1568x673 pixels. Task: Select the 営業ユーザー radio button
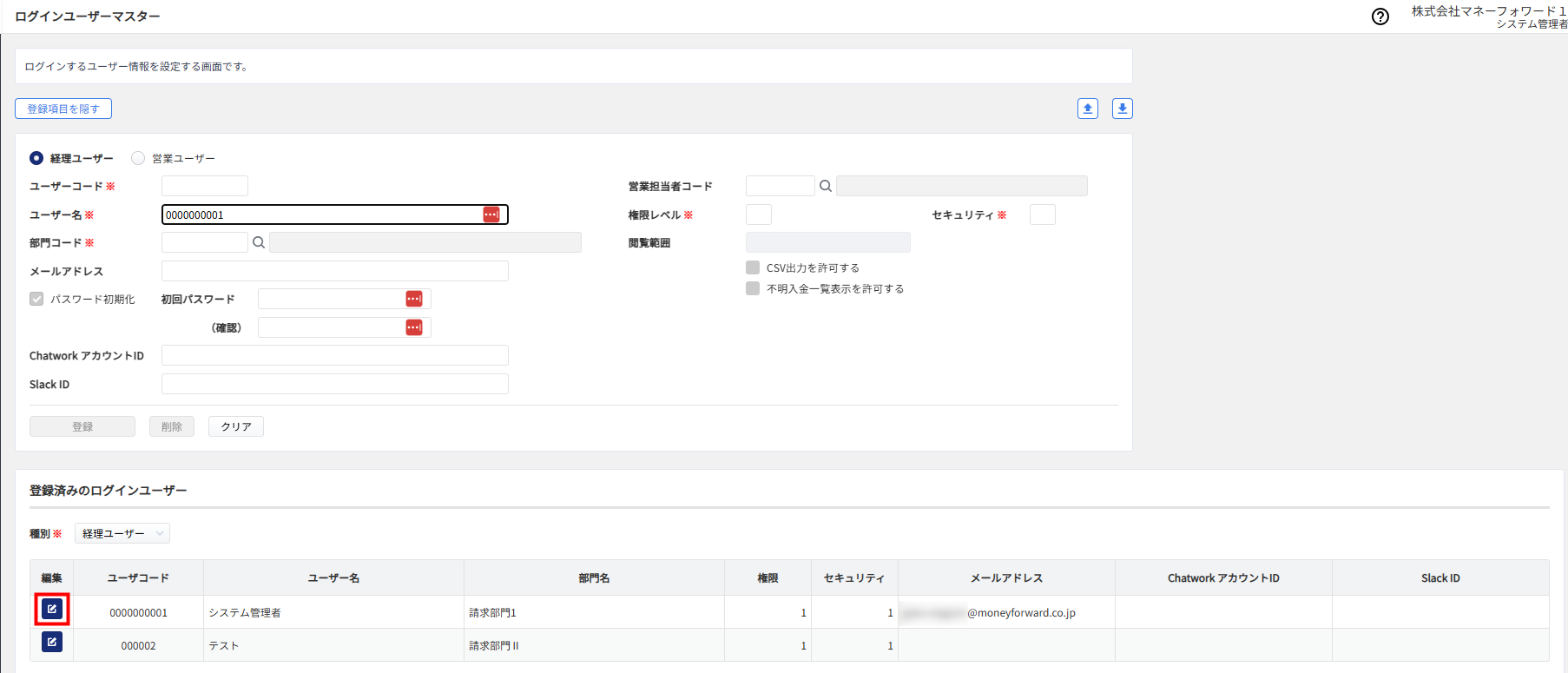(138, 158)
